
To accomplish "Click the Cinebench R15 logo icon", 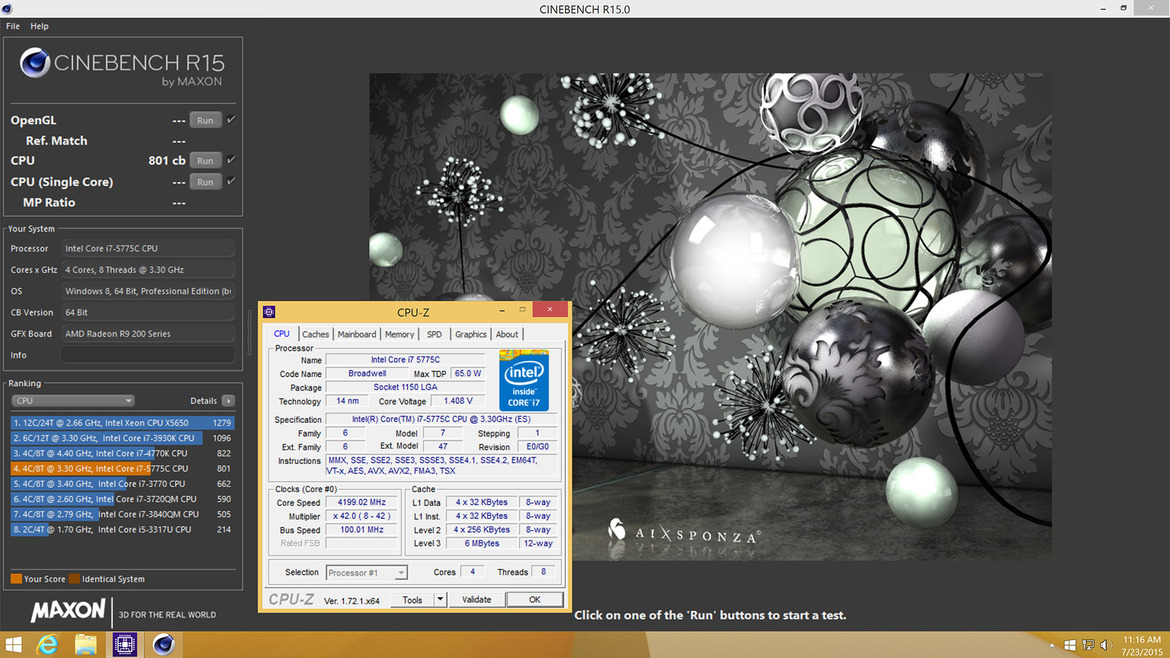I will pyautogui.click(x=34, y=63).
